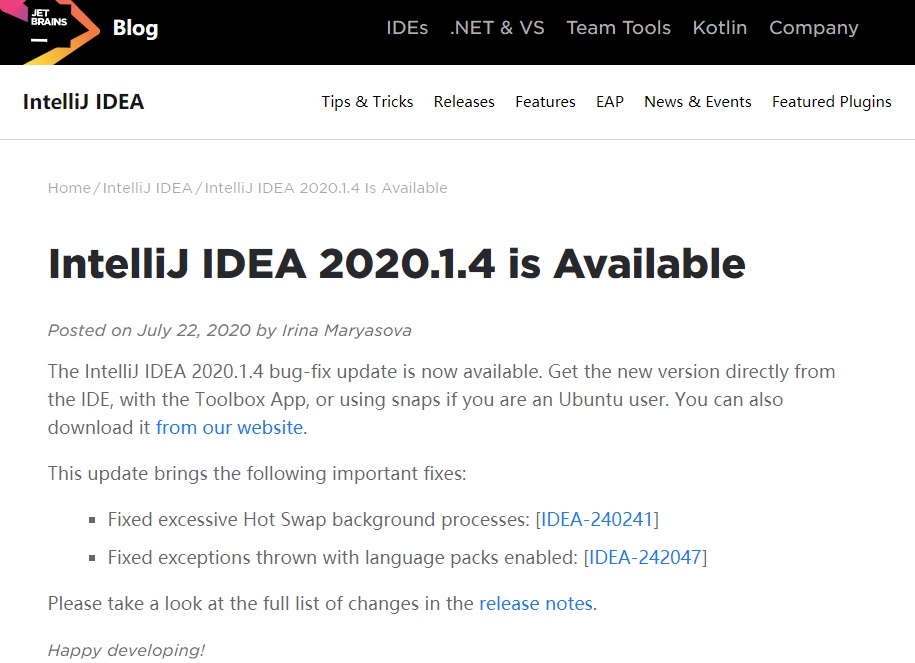Click the 'Happy developing!' text
This screenshot has height=663, width=915.
[x=127, y=650]
